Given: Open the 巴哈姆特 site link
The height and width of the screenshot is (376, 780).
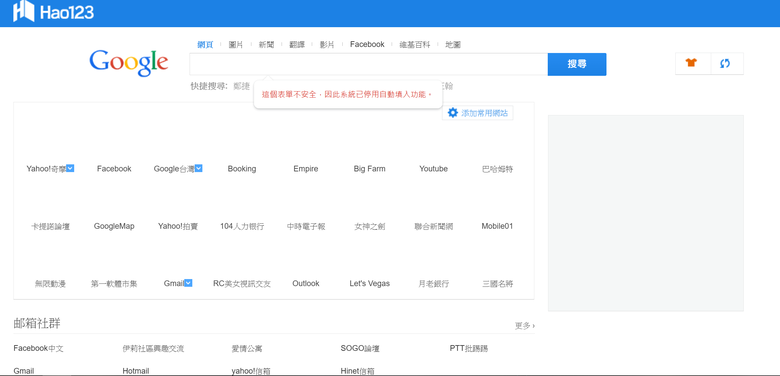Looking at the screenshot, I should (x=497, y=169).
